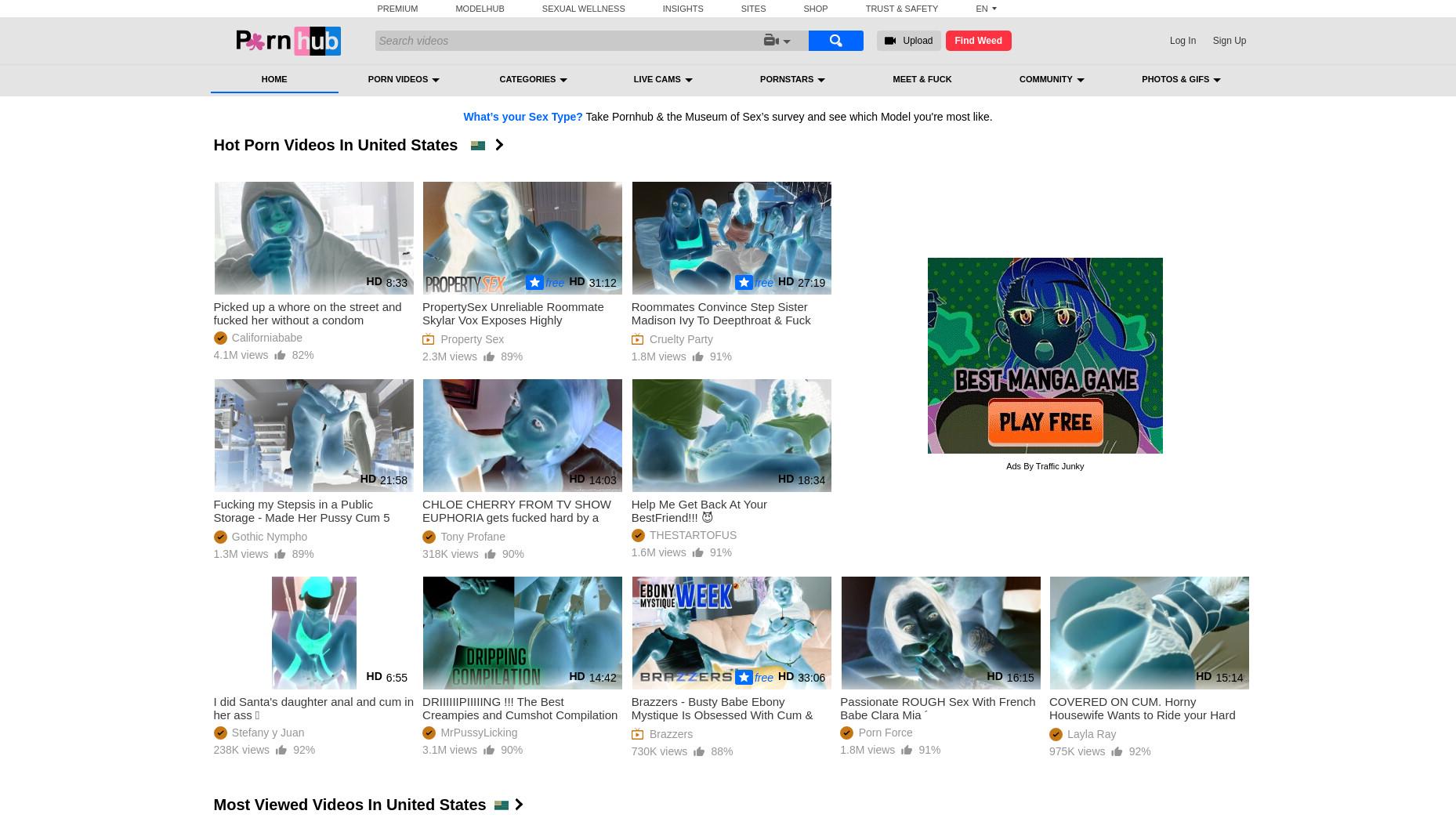Click verified badge next to Layla Ray
Image resolution: width=1456 pixels, height=825 pixels.
(1056, 734)
